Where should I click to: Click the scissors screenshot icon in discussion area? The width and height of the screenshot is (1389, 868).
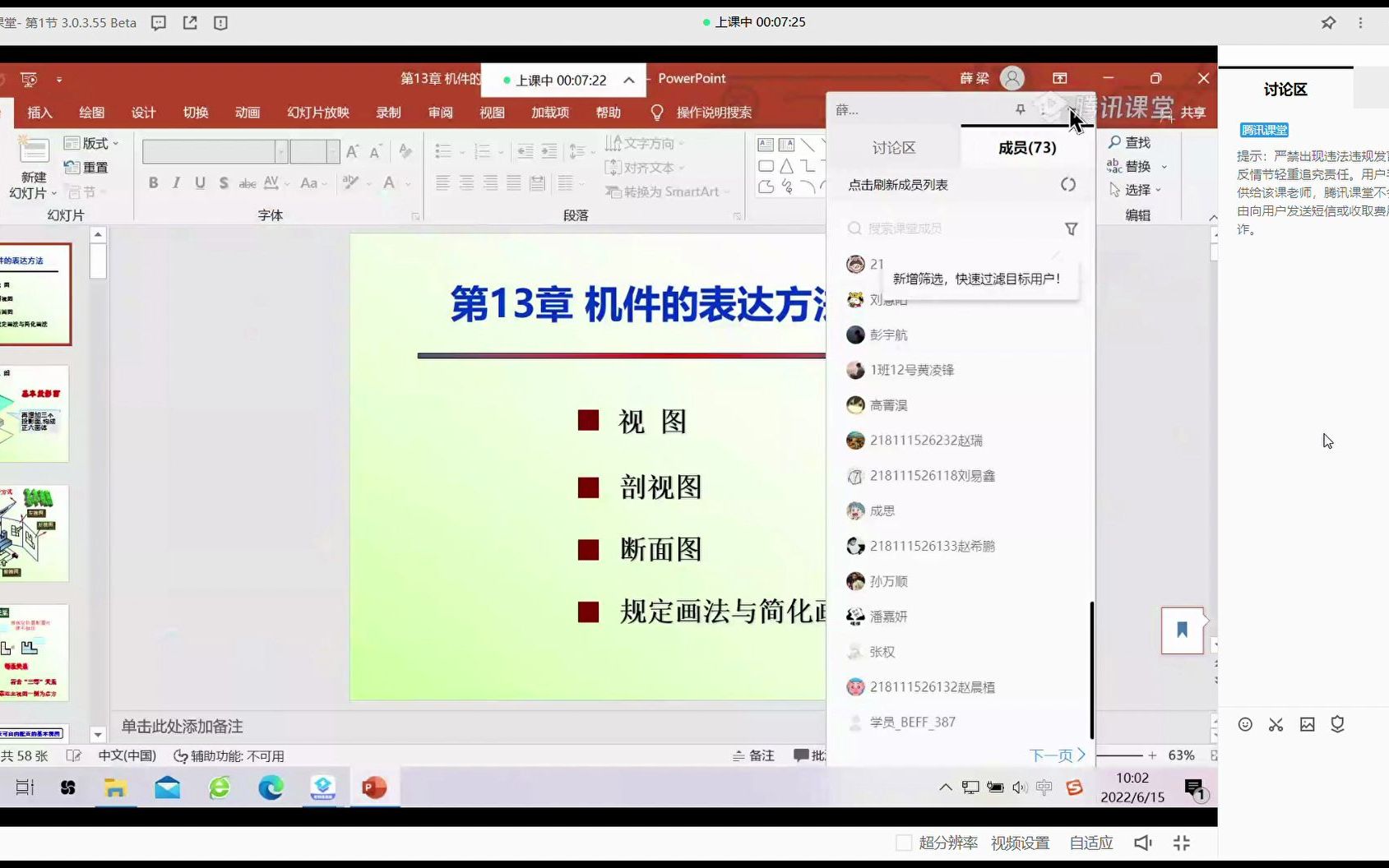(x=1276, y=724)
